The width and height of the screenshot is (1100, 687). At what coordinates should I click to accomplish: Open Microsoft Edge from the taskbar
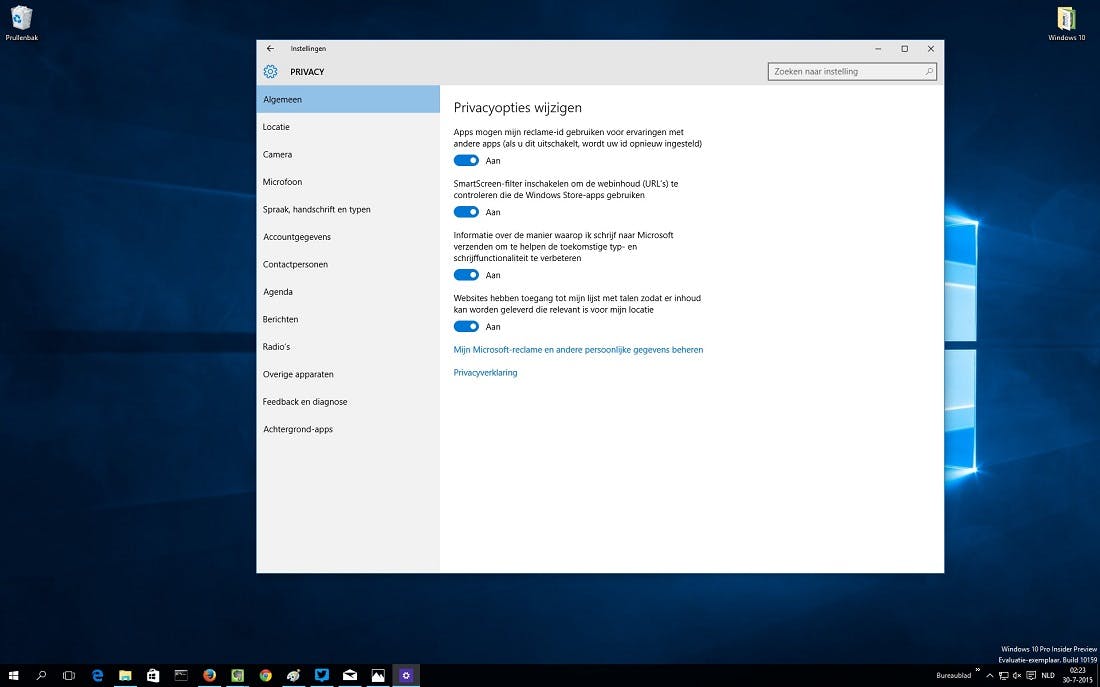click(98, 675)
